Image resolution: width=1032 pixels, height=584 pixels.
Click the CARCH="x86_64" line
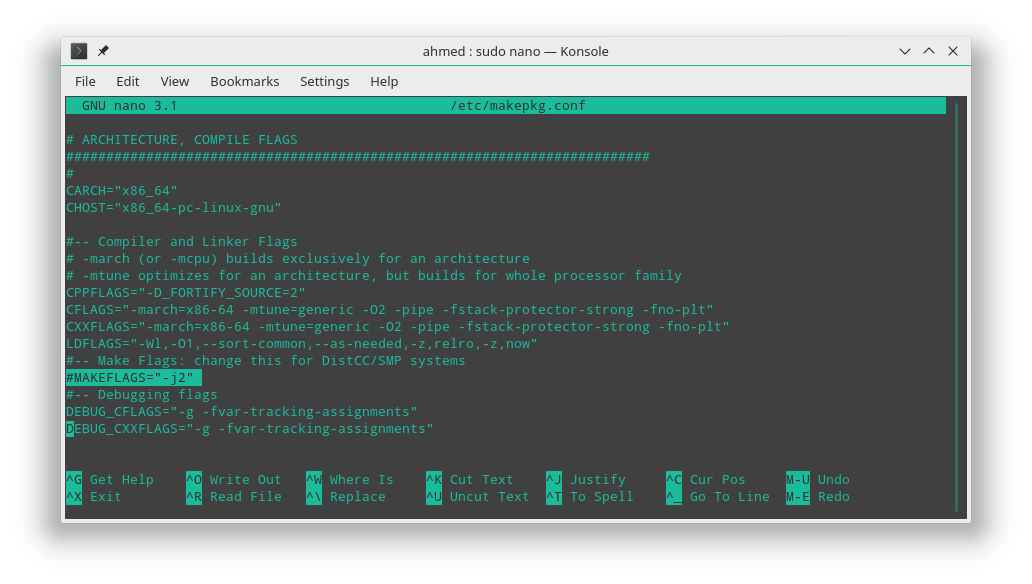(122, 191)
